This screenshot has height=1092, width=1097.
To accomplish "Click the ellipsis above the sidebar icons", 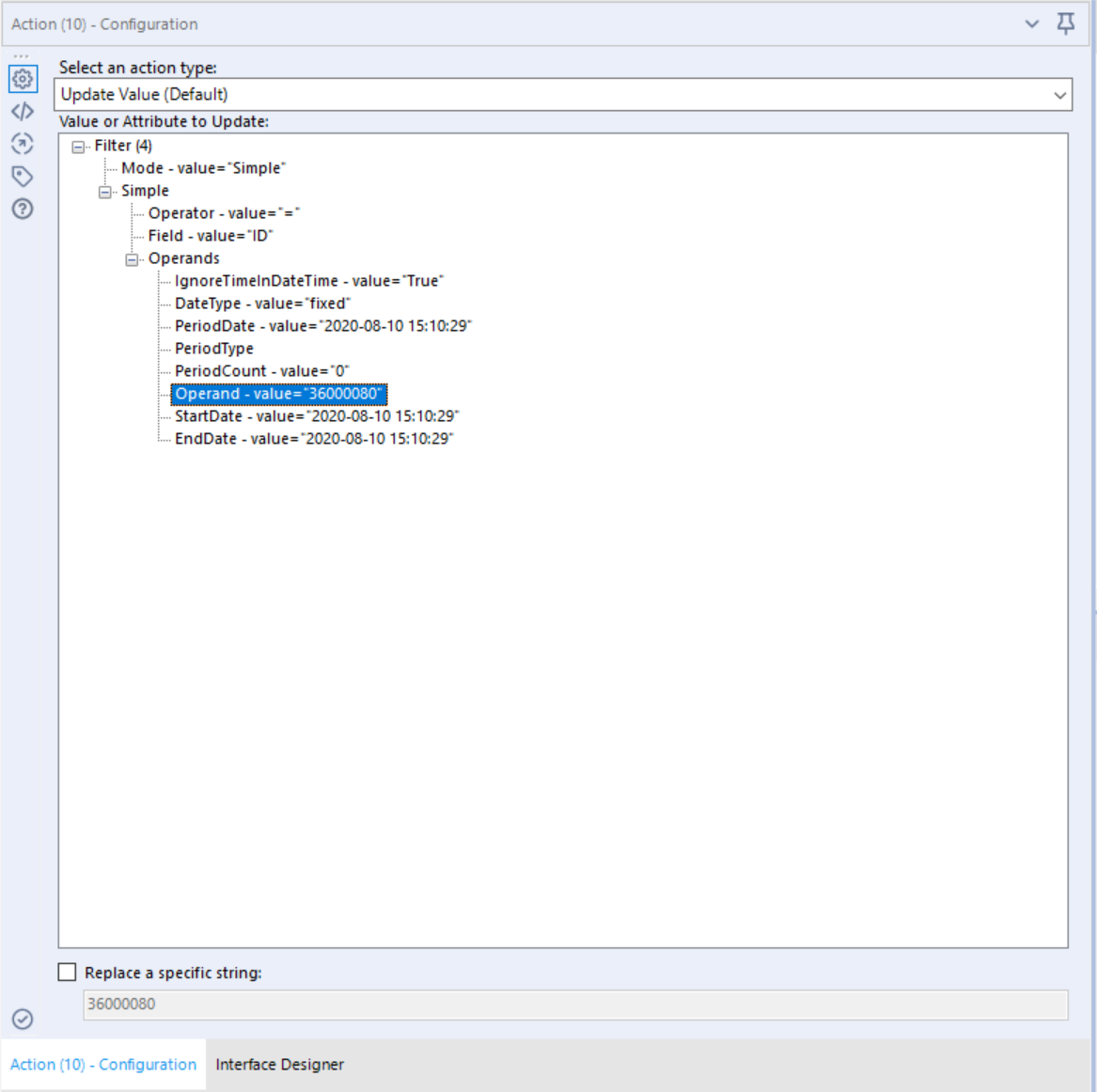I will (x=23, y=55).
